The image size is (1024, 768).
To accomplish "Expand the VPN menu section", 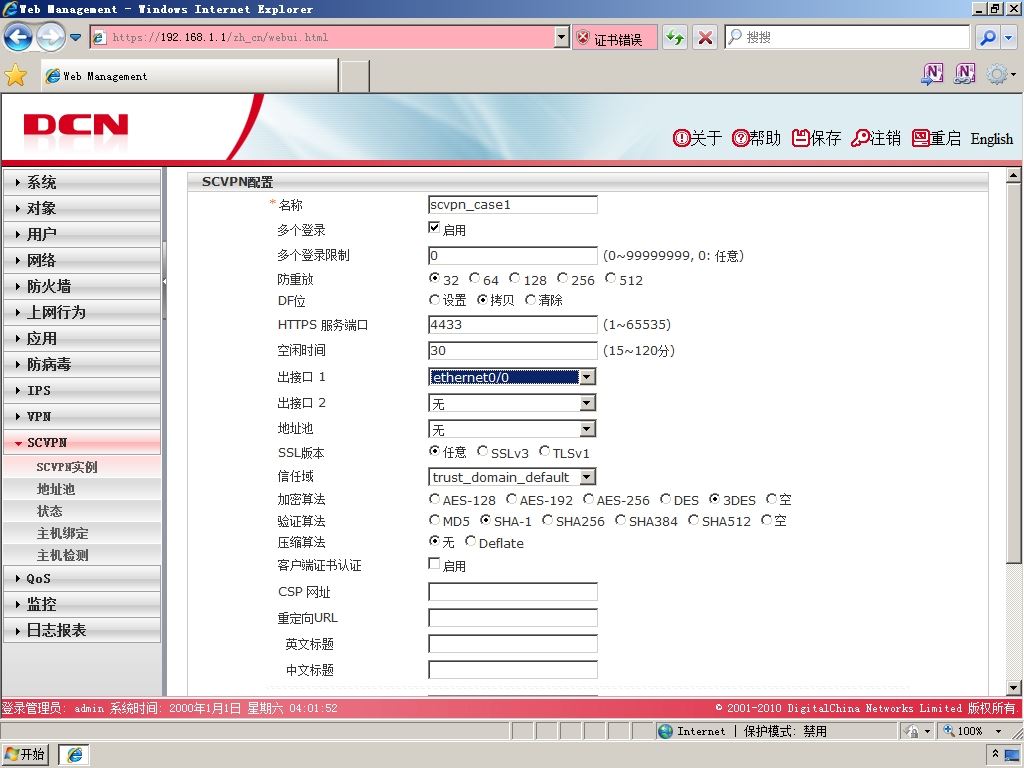I will 82,416.
